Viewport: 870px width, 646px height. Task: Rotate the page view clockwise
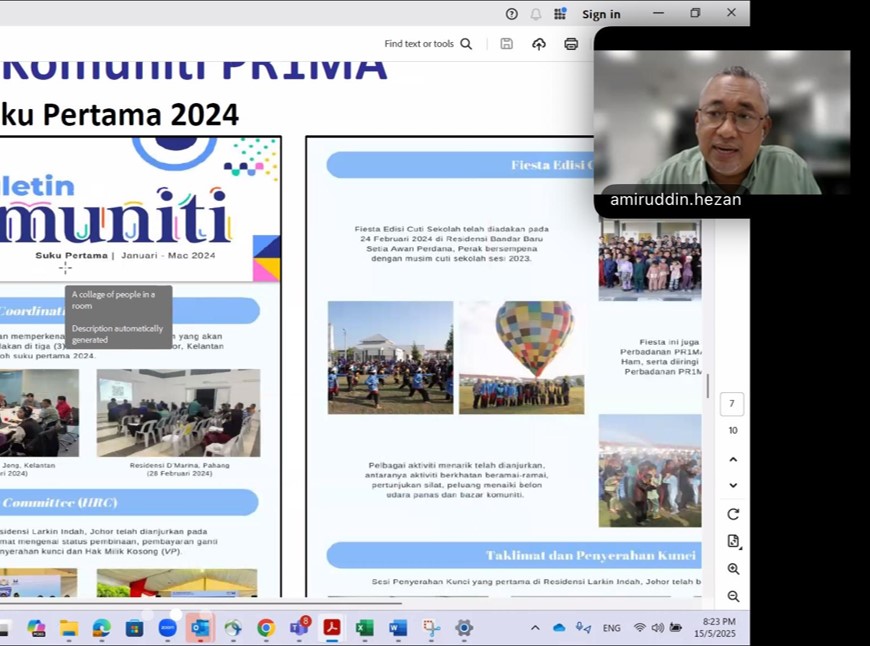733,514
